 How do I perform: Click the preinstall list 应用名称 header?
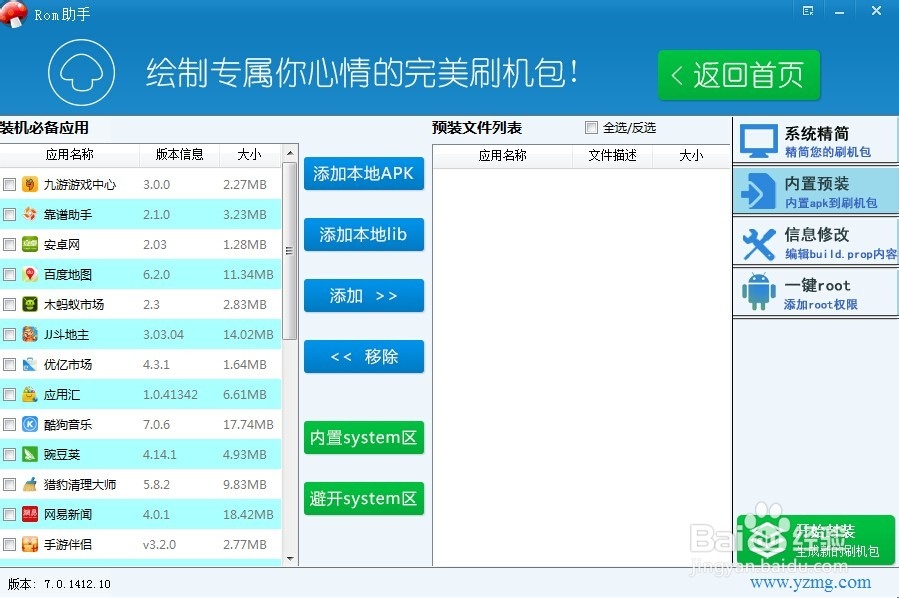coord(502,156)
